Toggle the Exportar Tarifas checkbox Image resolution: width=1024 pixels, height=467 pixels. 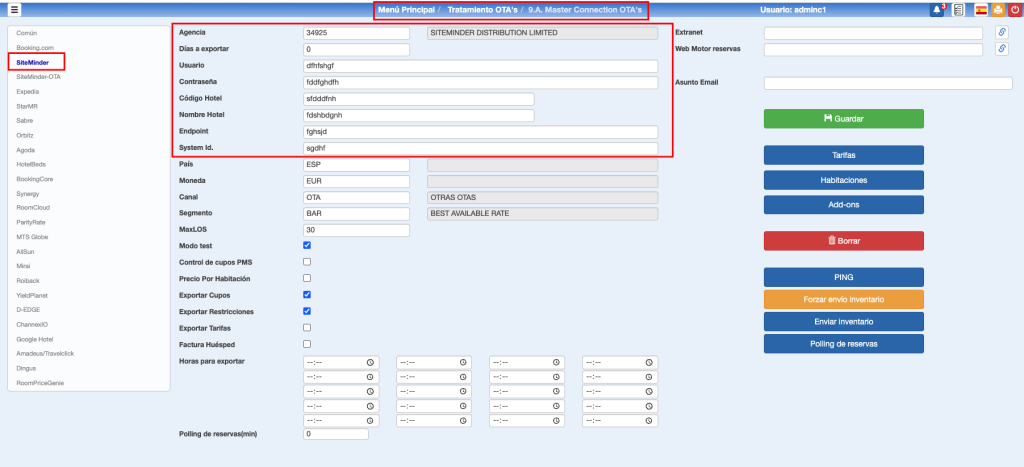coord(307,328)
